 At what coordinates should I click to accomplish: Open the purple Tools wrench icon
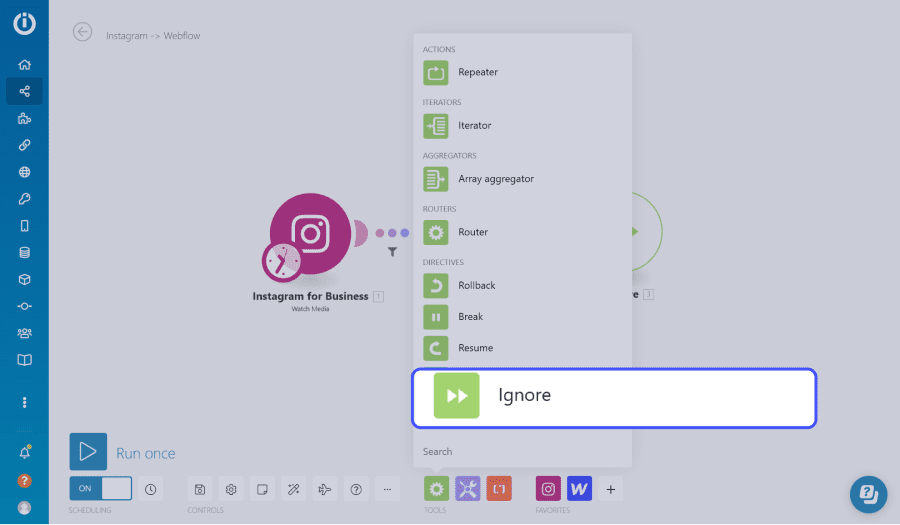(x=468, y=489)
